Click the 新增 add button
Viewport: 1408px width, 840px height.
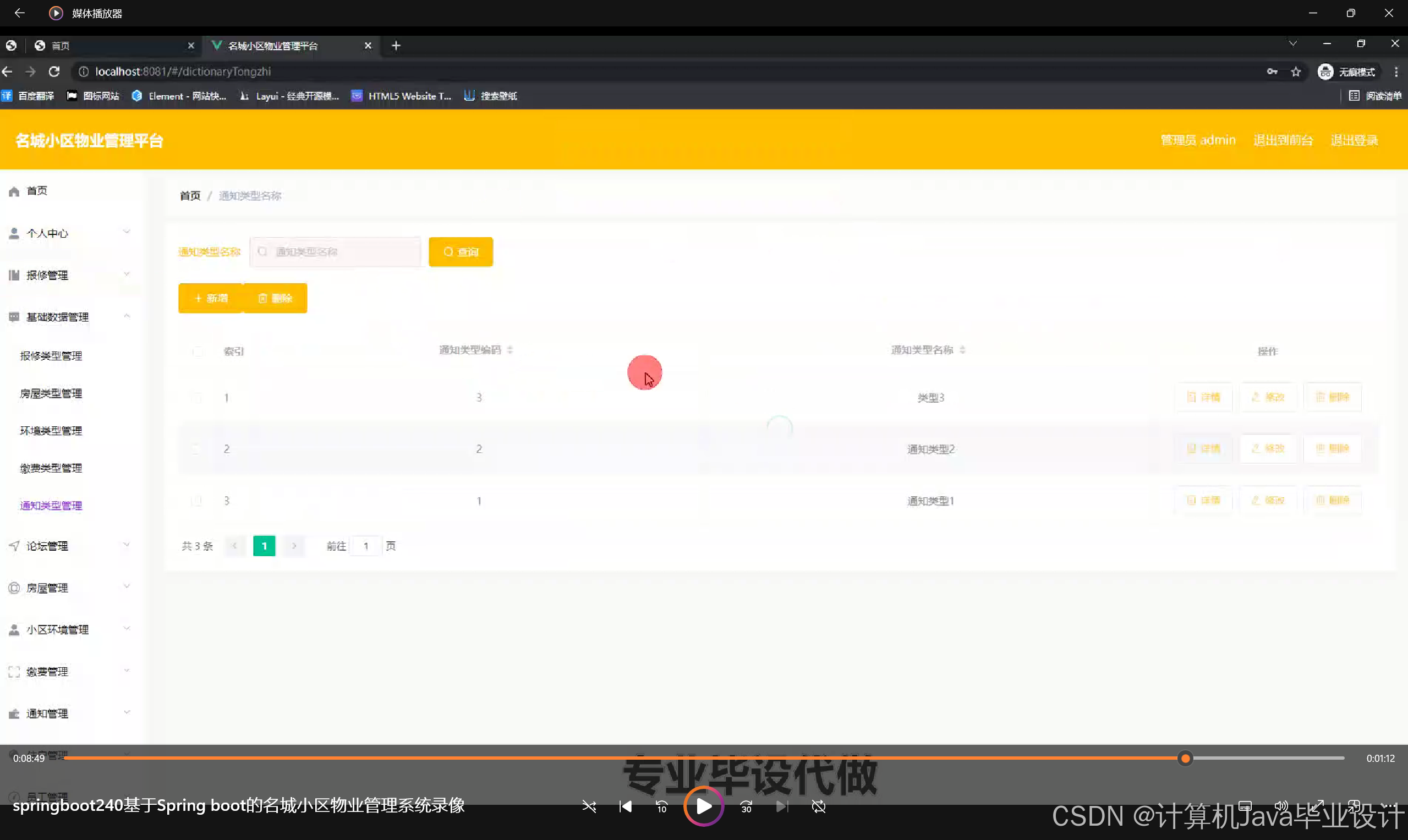pos(211,298)
